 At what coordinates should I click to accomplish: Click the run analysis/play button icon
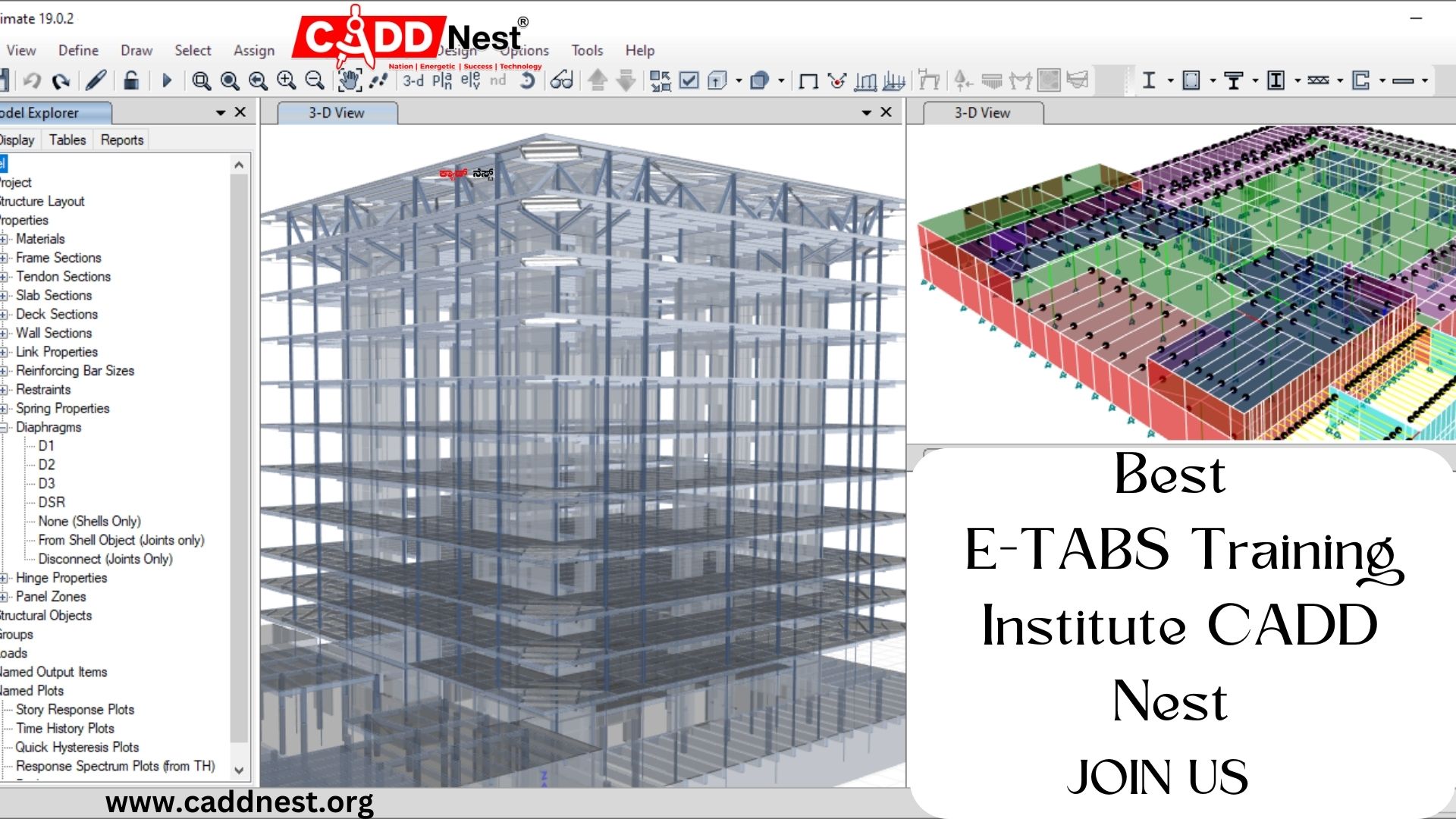click(167, 80)
